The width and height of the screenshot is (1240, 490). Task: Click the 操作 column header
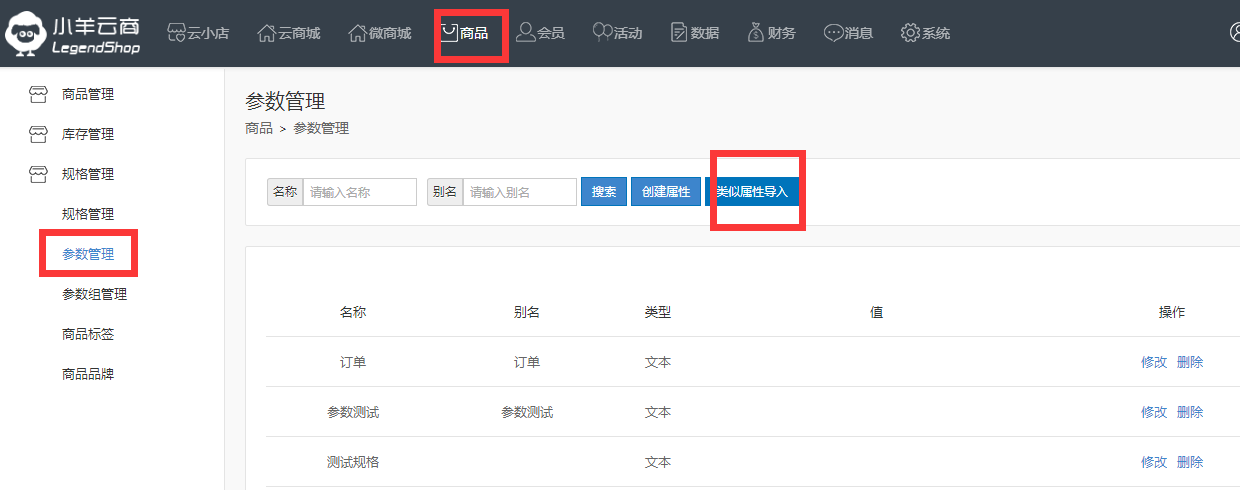point(1172,312)
